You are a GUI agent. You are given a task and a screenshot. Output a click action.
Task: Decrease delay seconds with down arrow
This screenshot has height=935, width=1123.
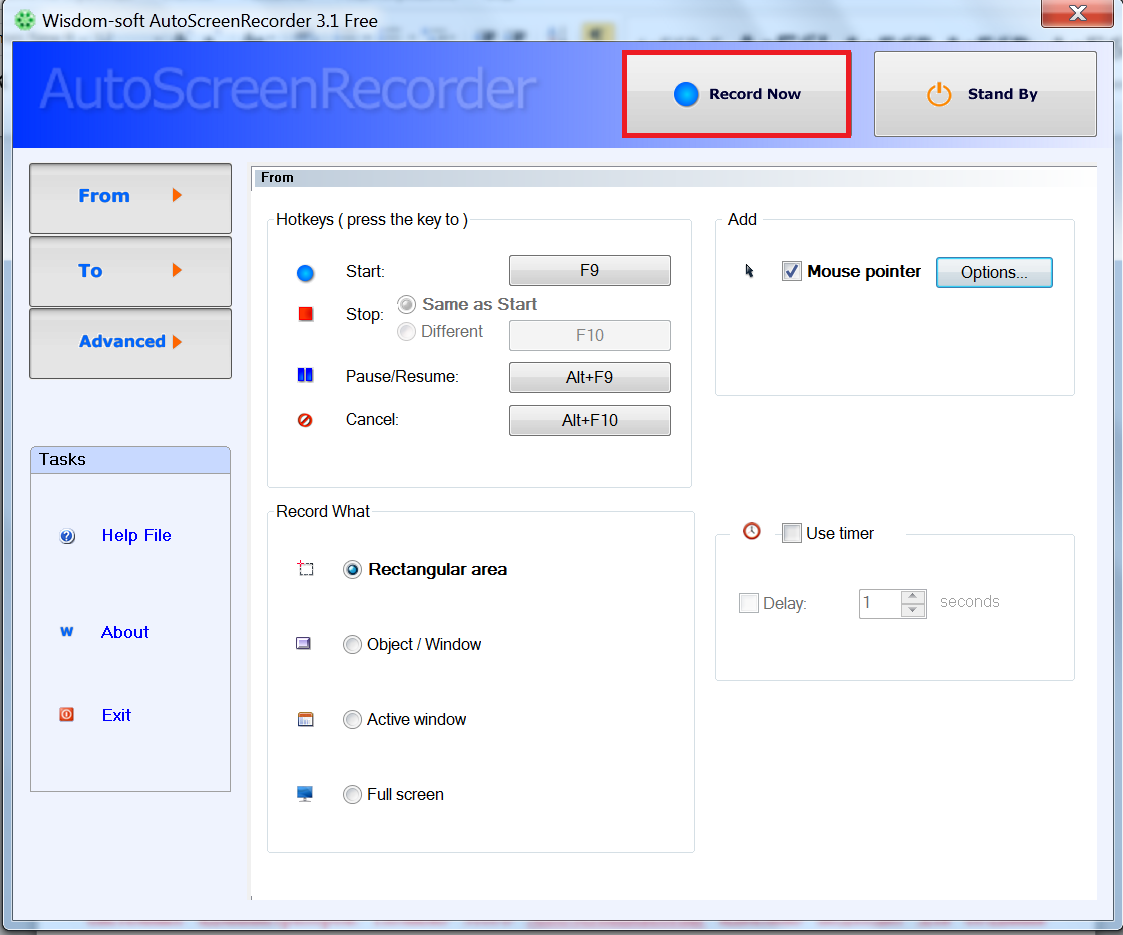point(912,610)
